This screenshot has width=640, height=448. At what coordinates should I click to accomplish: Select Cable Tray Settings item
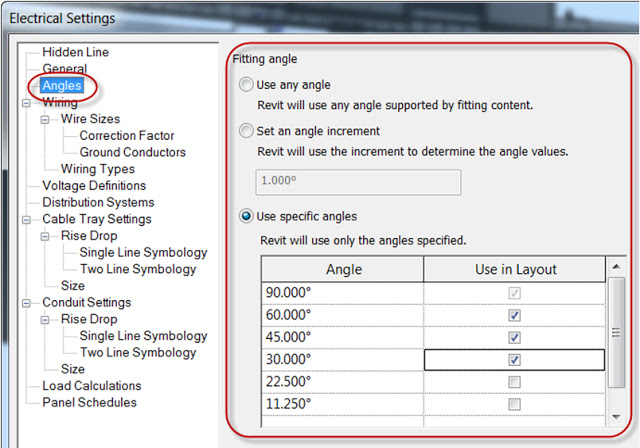click(x=97, y=219)
